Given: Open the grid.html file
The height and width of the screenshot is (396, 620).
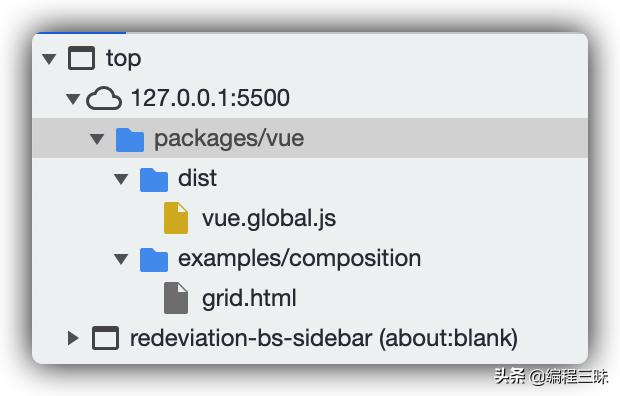Looking at the screenshot, I should pyautogui.click(x=249, y=298).
